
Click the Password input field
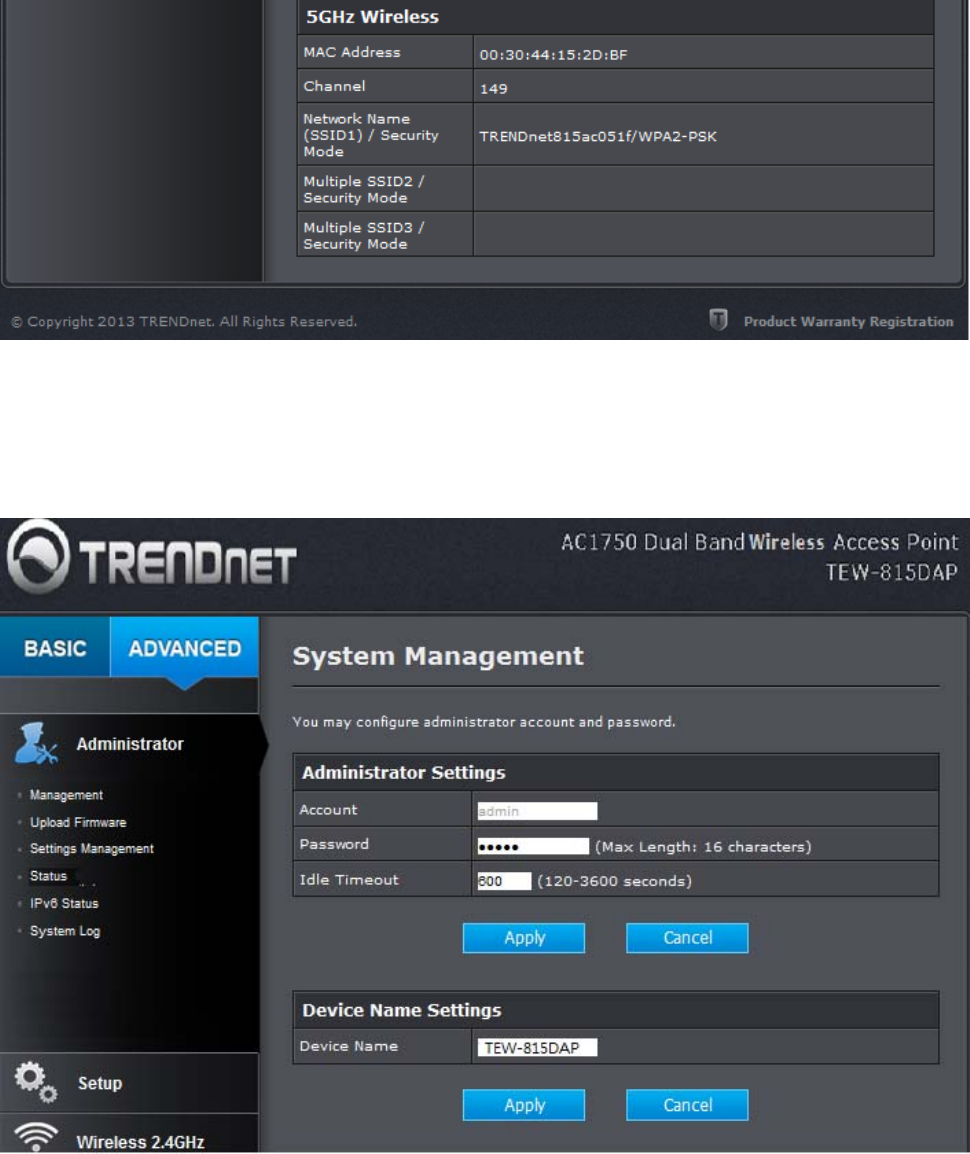(533, 846)
